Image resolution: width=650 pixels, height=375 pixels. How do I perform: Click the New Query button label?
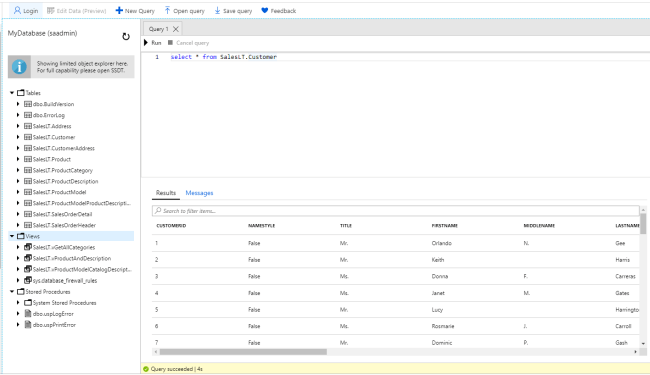click(x=140, y=11)
